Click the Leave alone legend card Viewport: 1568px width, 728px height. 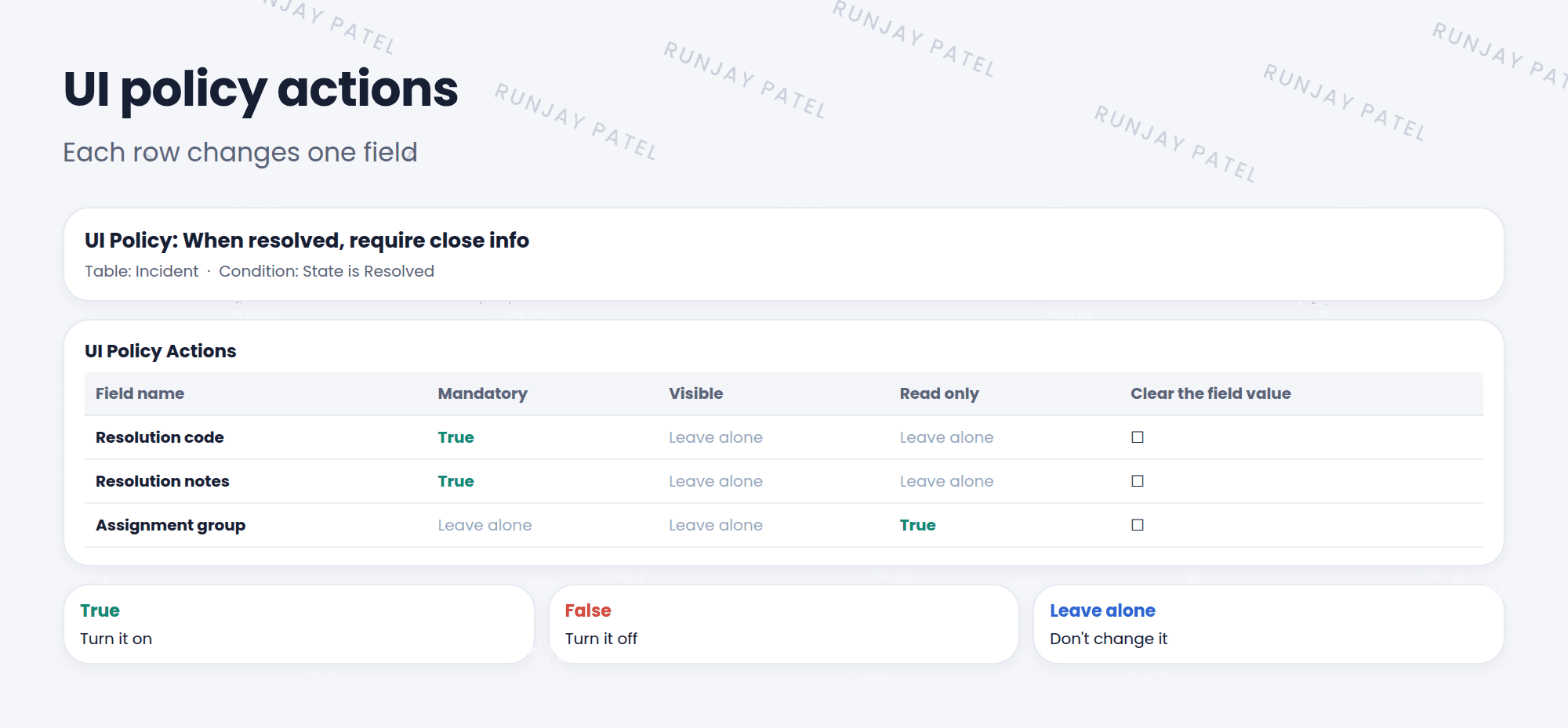coord(1269,624)
